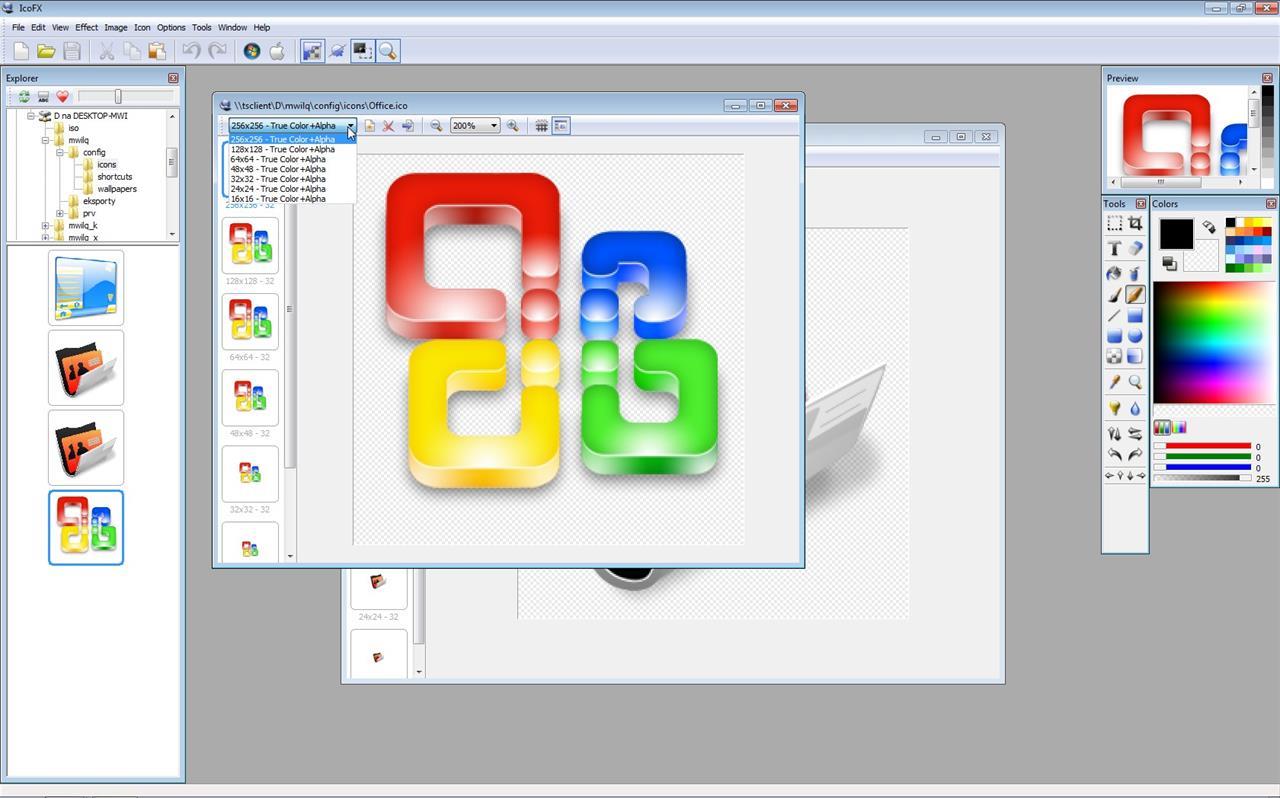Toggle the image list sidebar button
The image size is (1280, 798).
coord(561,126)
